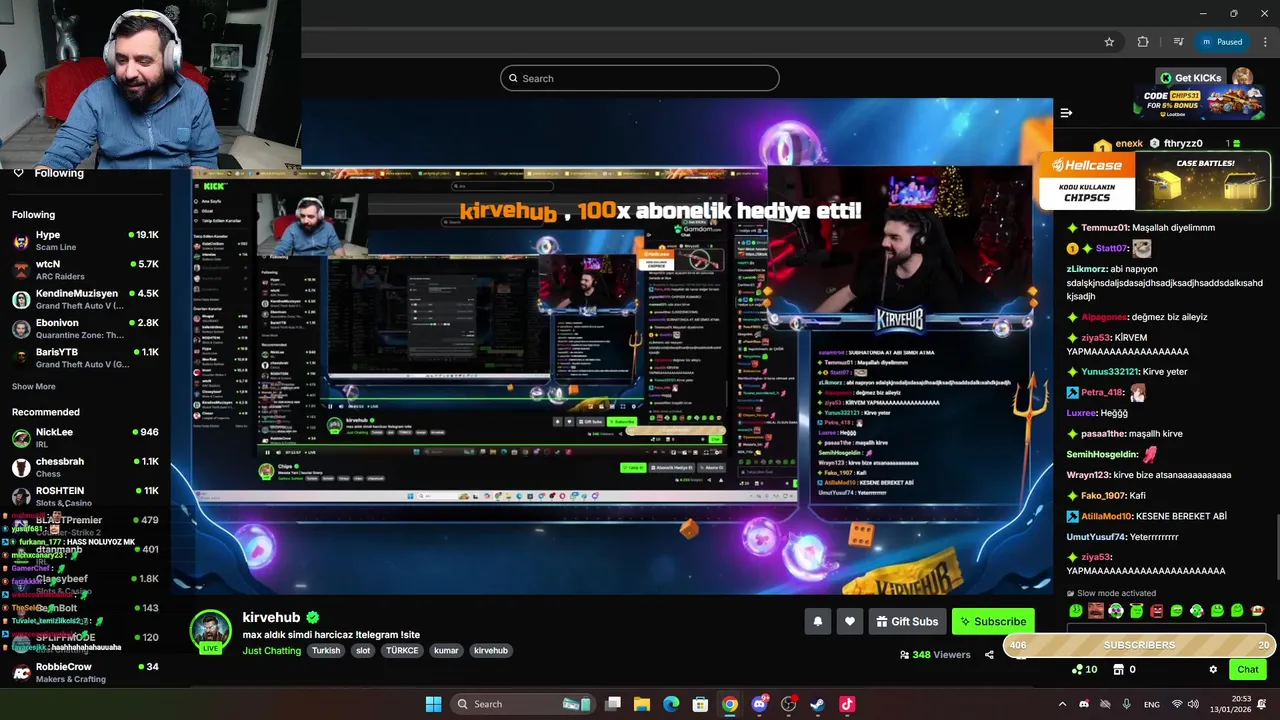Open wtcN channel in Following list
The width and height of the screenshot is (1280, 720).
pyautogui.click(x=85, y=270)
